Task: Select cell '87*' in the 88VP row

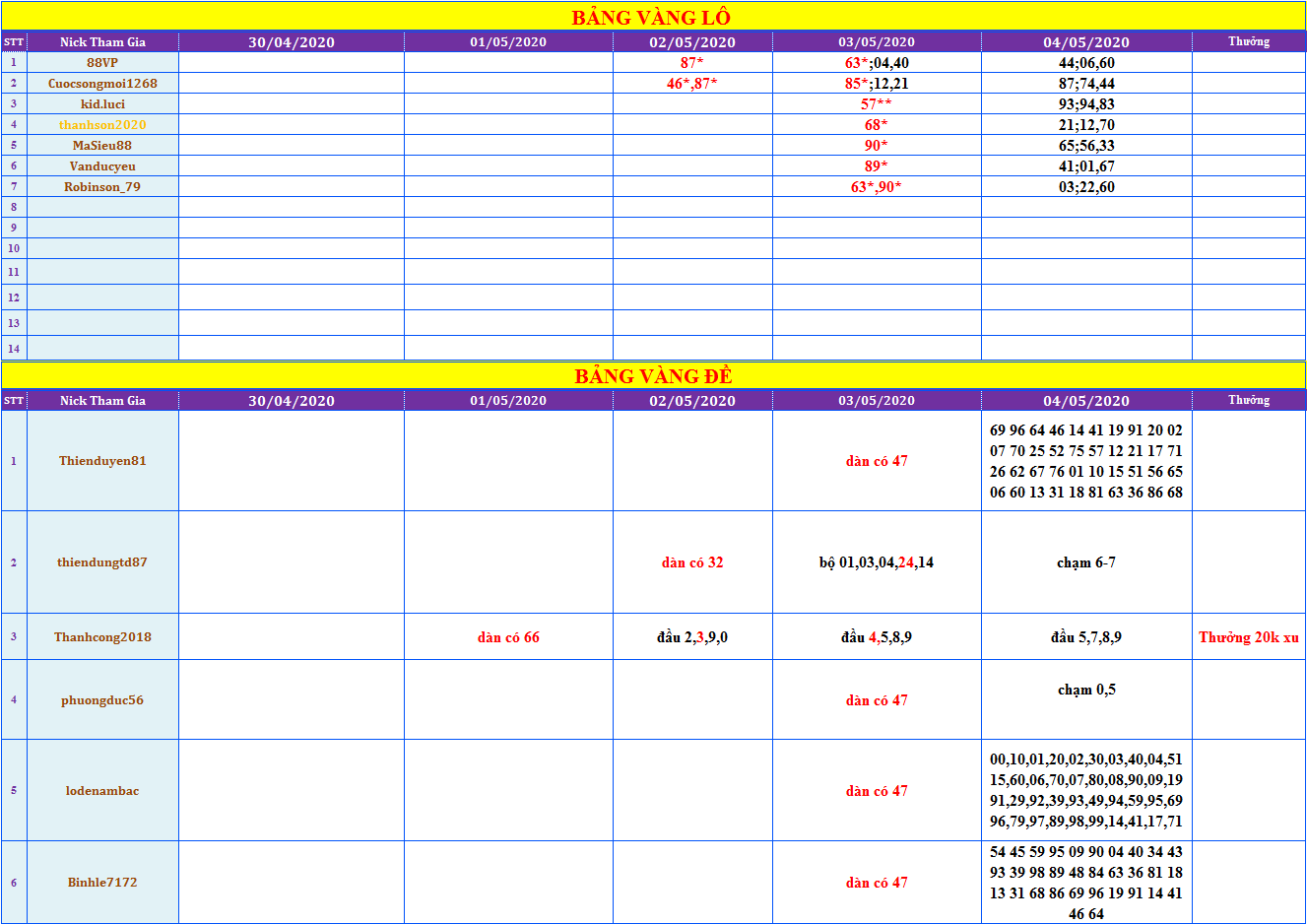Action: (692, 62)
